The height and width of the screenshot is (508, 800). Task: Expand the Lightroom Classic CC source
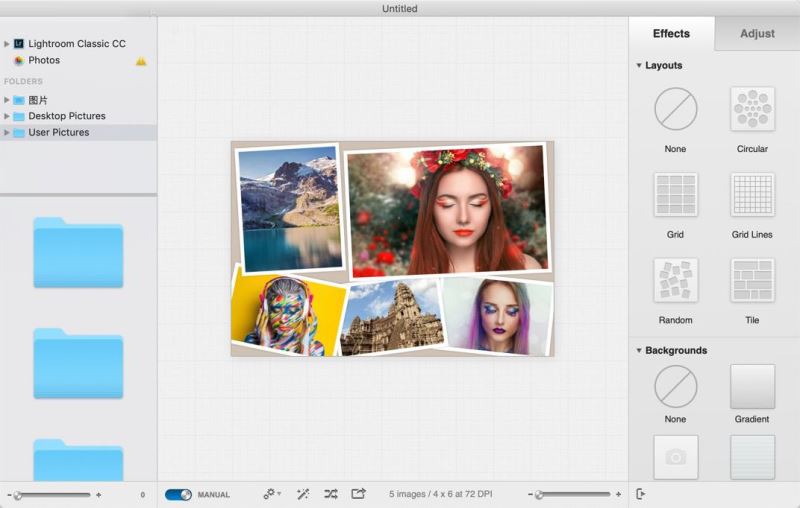(7, 44)
